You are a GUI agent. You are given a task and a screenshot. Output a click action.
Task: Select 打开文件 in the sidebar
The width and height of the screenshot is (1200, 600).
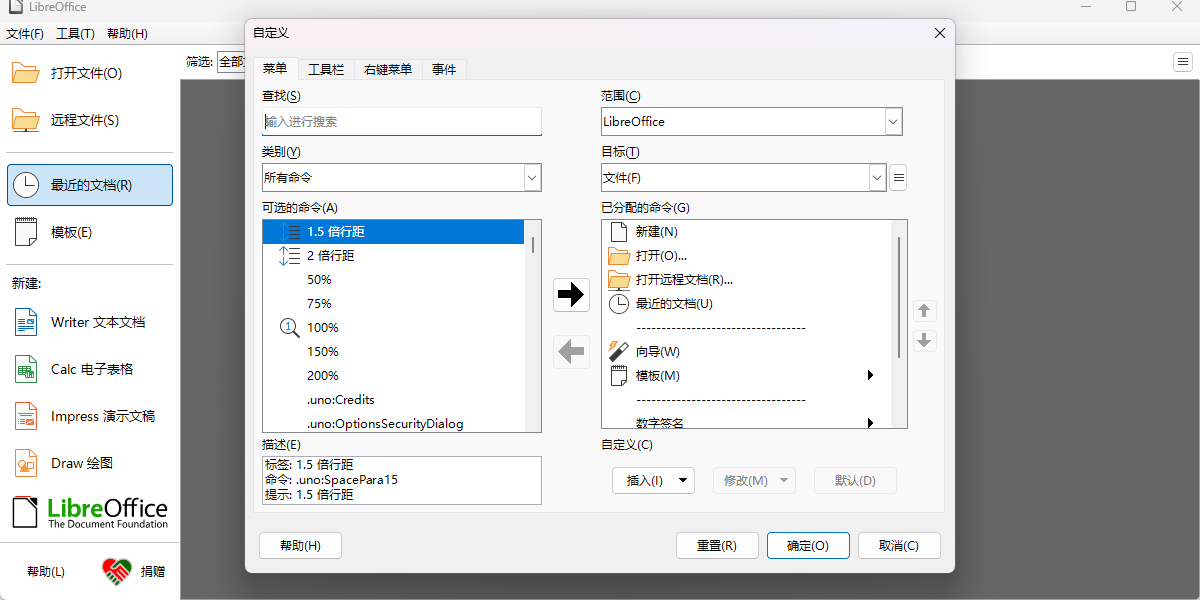click(88, 73)
